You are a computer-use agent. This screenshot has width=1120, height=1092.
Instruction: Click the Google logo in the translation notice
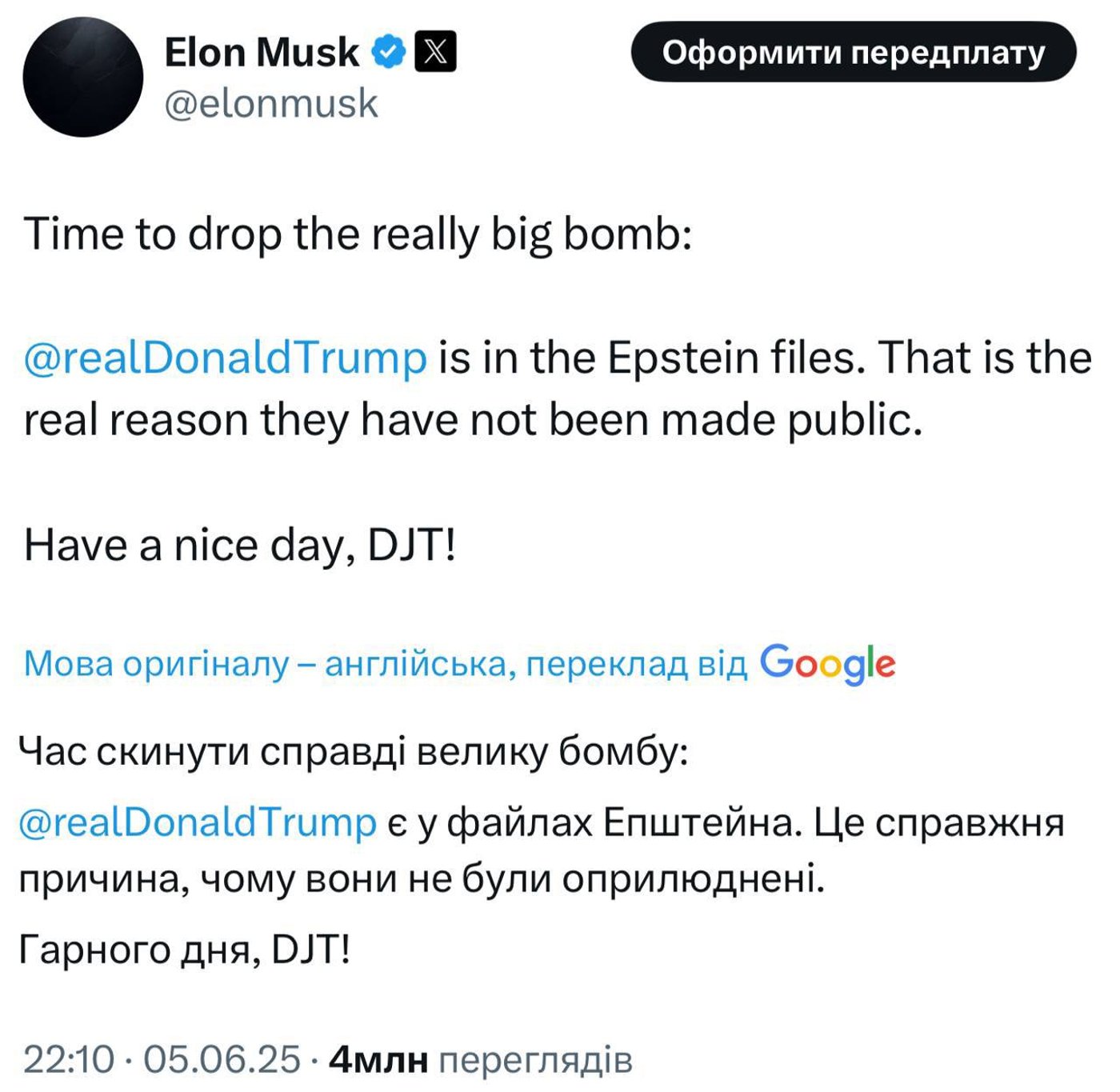[x=828, y=662]
